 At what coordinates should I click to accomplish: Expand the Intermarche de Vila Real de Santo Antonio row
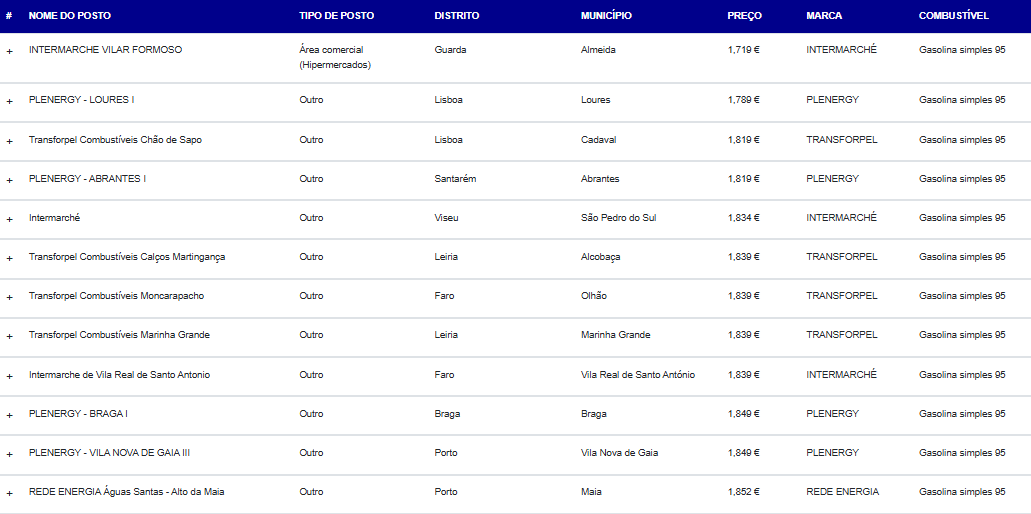(x=9, y=376)
